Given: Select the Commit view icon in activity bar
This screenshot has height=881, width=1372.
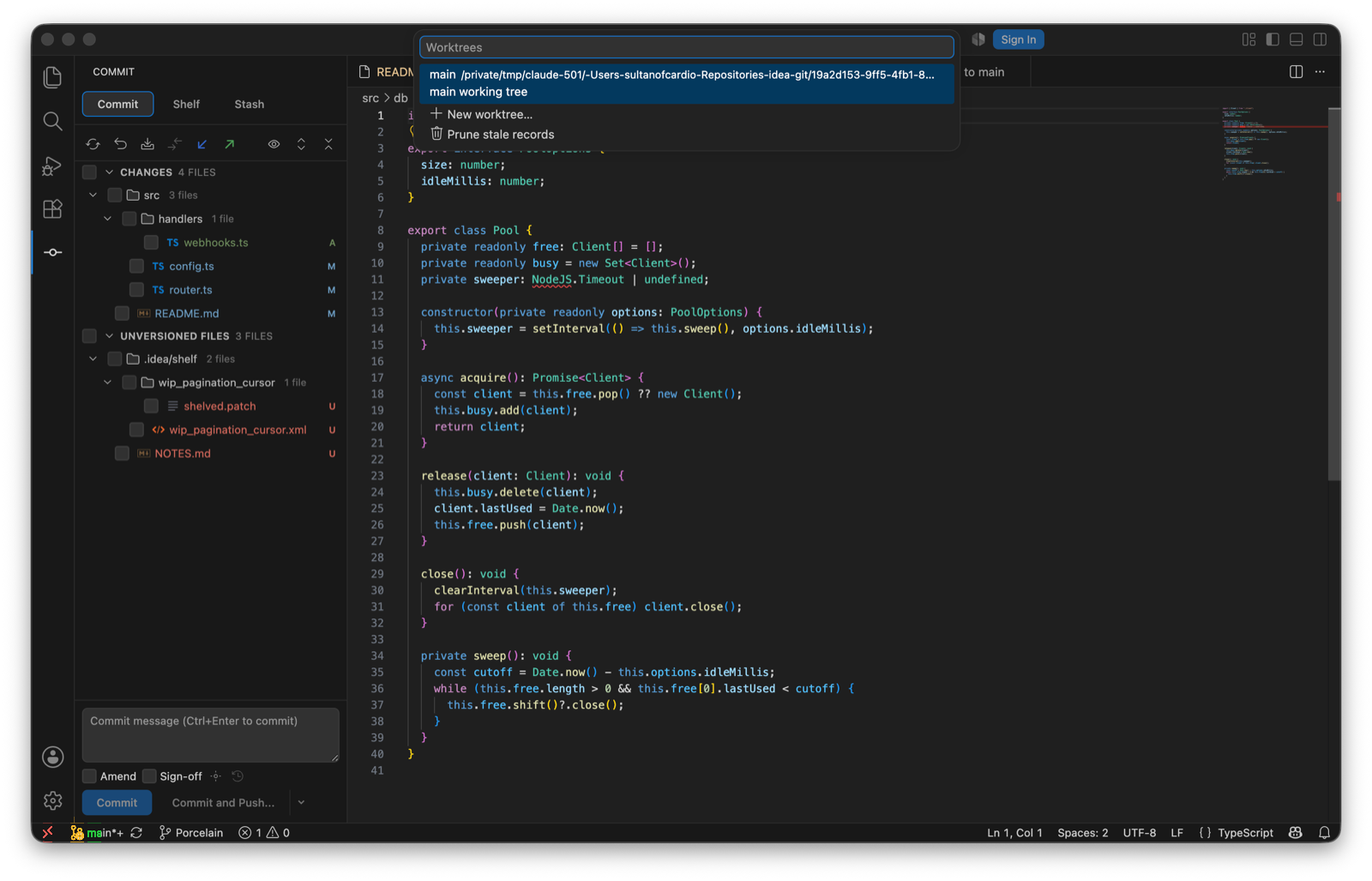Looking at the screenshot, I should click(52, 252).
